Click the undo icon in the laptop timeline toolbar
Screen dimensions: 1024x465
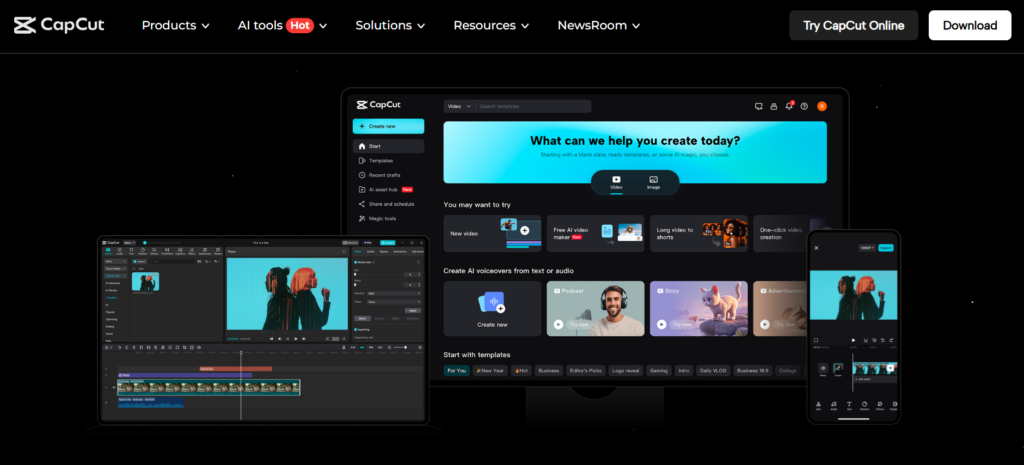click(x=119, y=347)
